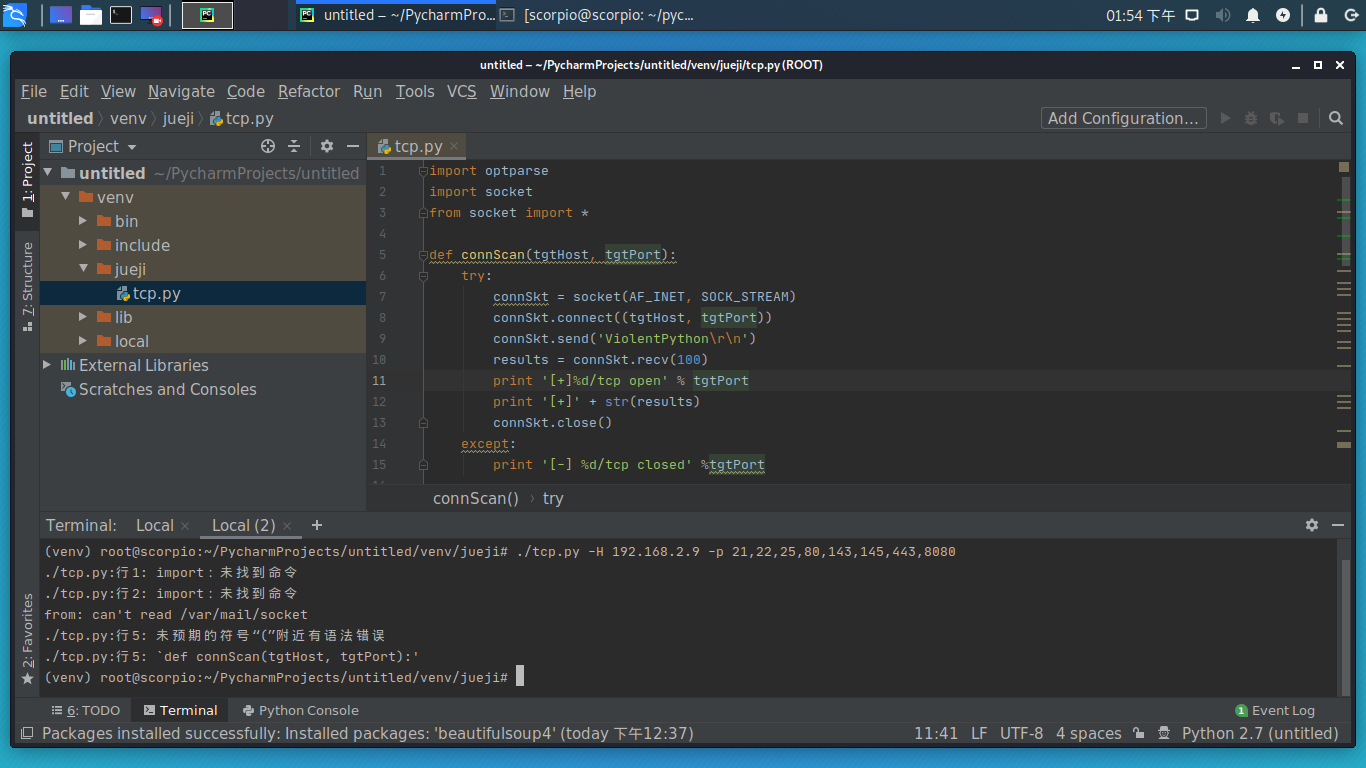The image size is (1366, 768).
Task: Click the connScan() editor breadcrumb
Action: (x=476, y=498)
